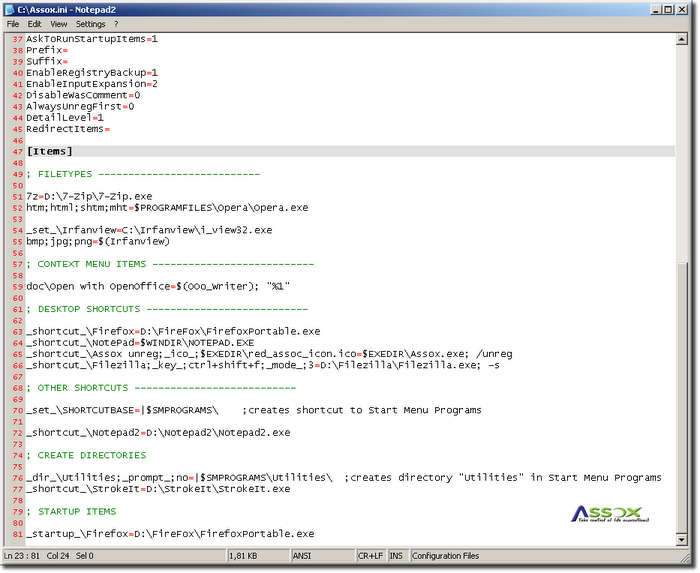
Task: Click the Notepad2 title bar document icon
Action: (9, 9)
